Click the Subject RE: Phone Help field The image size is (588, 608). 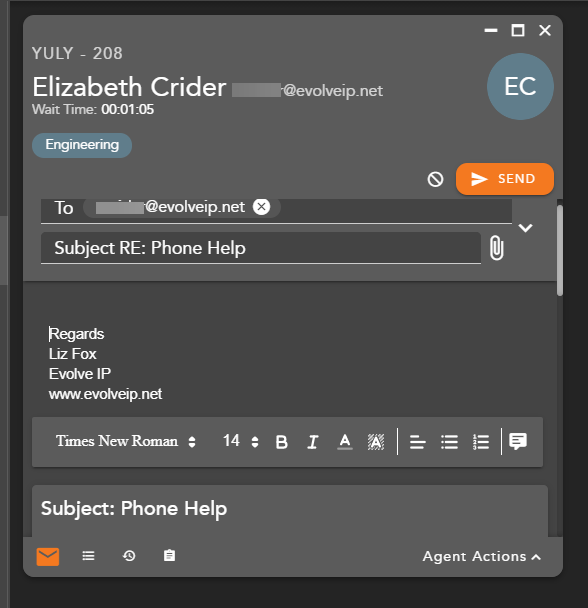click(x=261, y=248)
